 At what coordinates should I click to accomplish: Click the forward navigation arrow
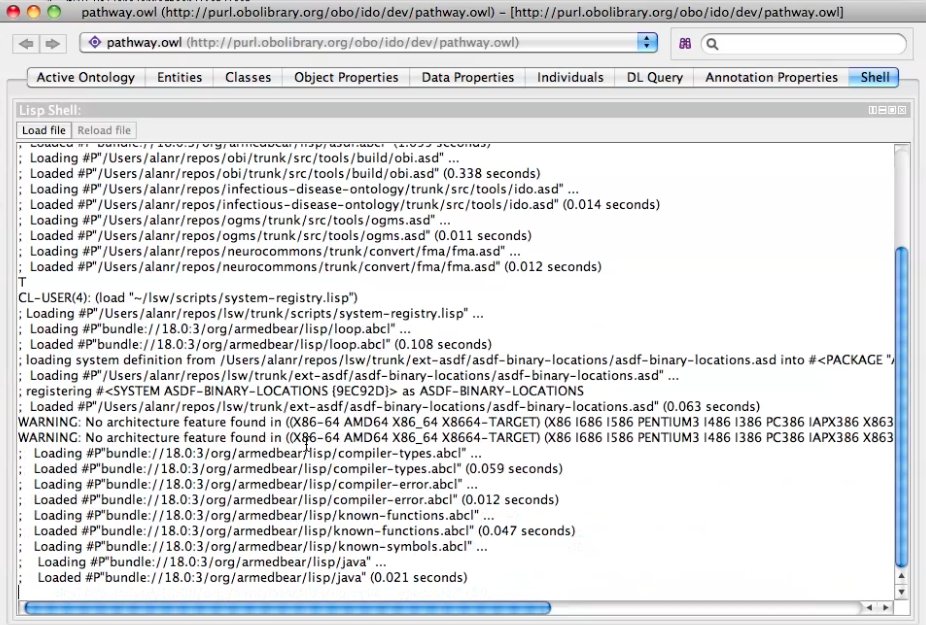(52, 44)
